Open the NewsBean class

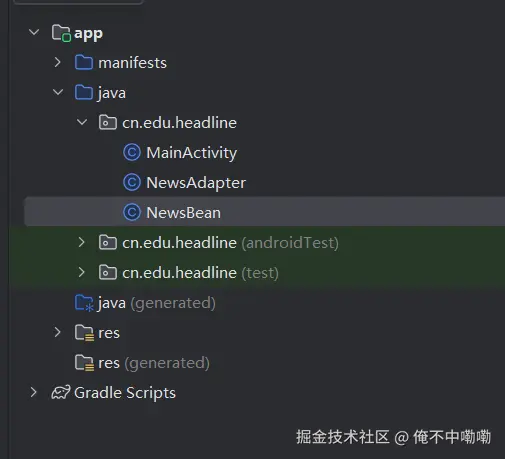click(x=184, y=213)
